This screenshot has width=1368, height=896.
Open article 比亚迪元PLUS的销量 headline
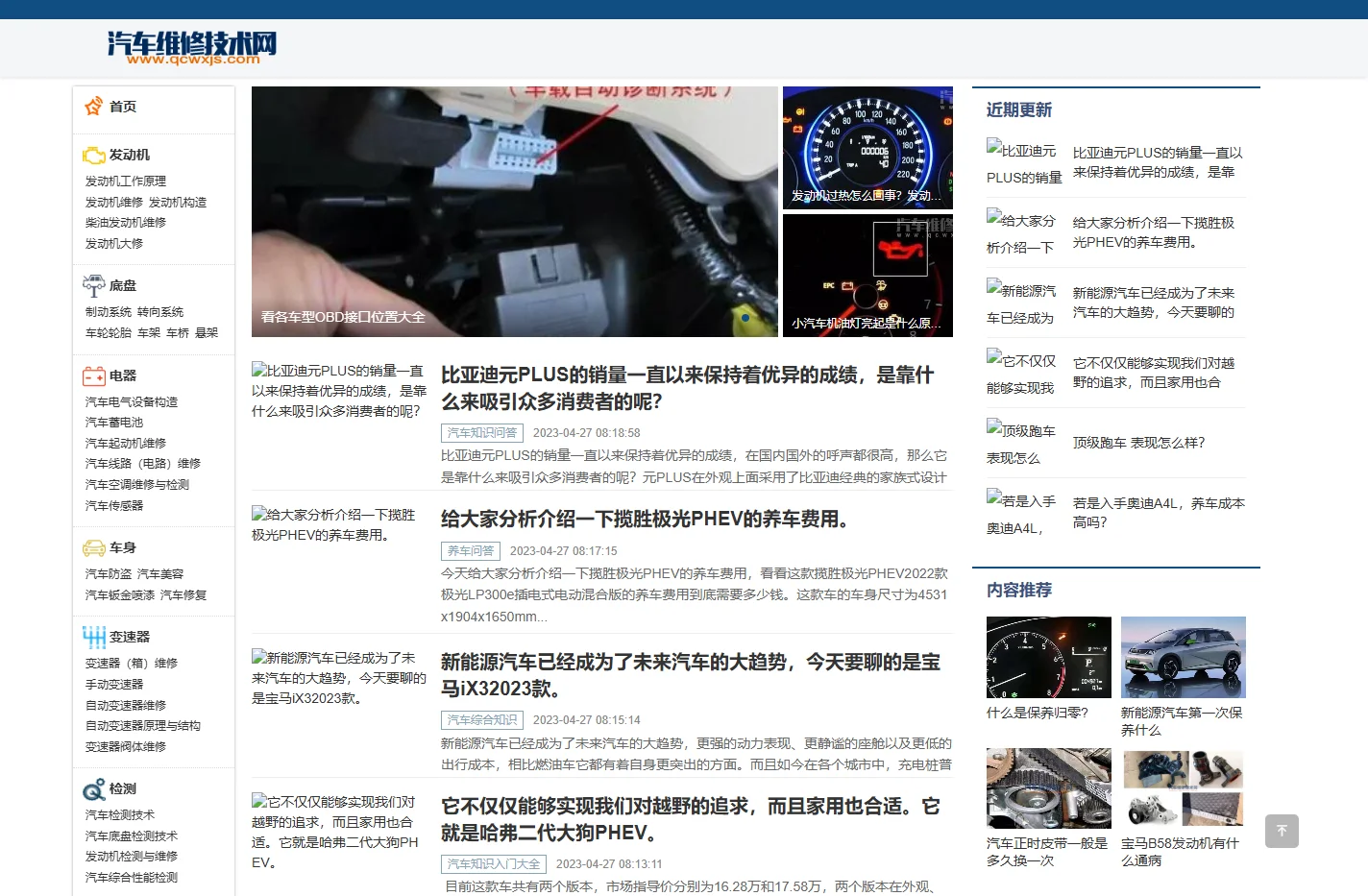(x=687, y=388)
